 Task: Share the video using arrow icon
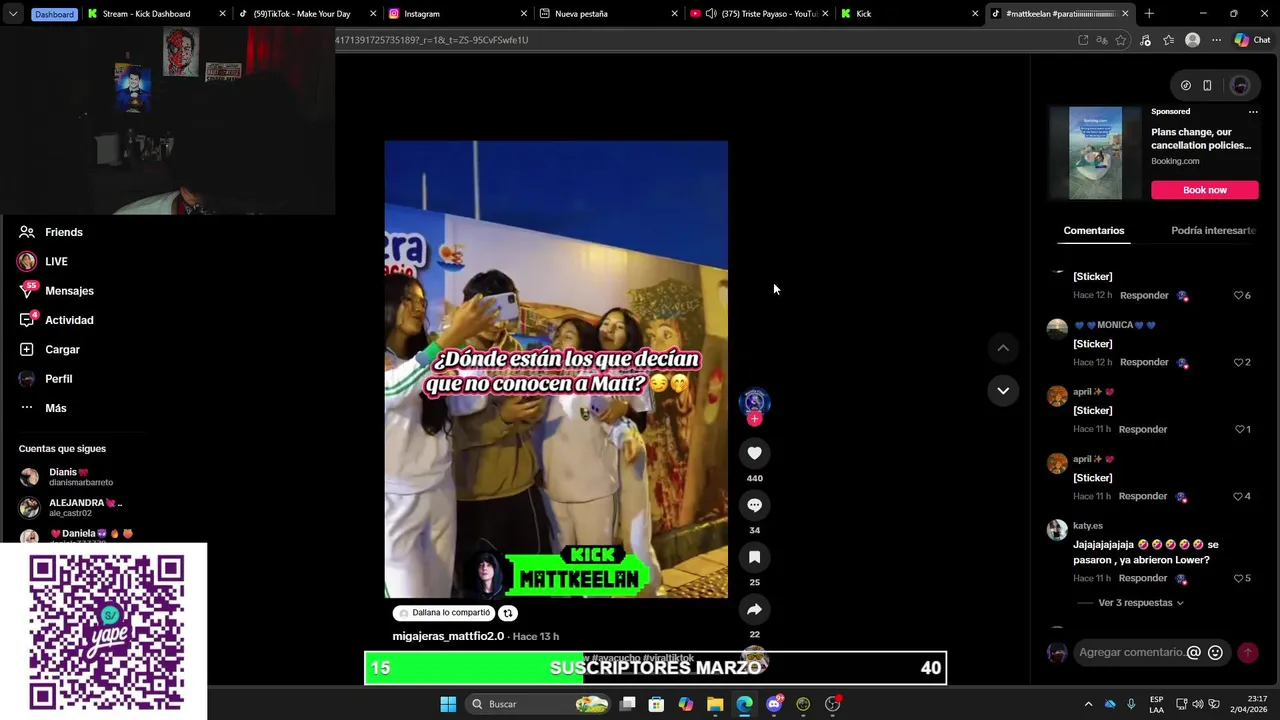click(x=754, y=609)
